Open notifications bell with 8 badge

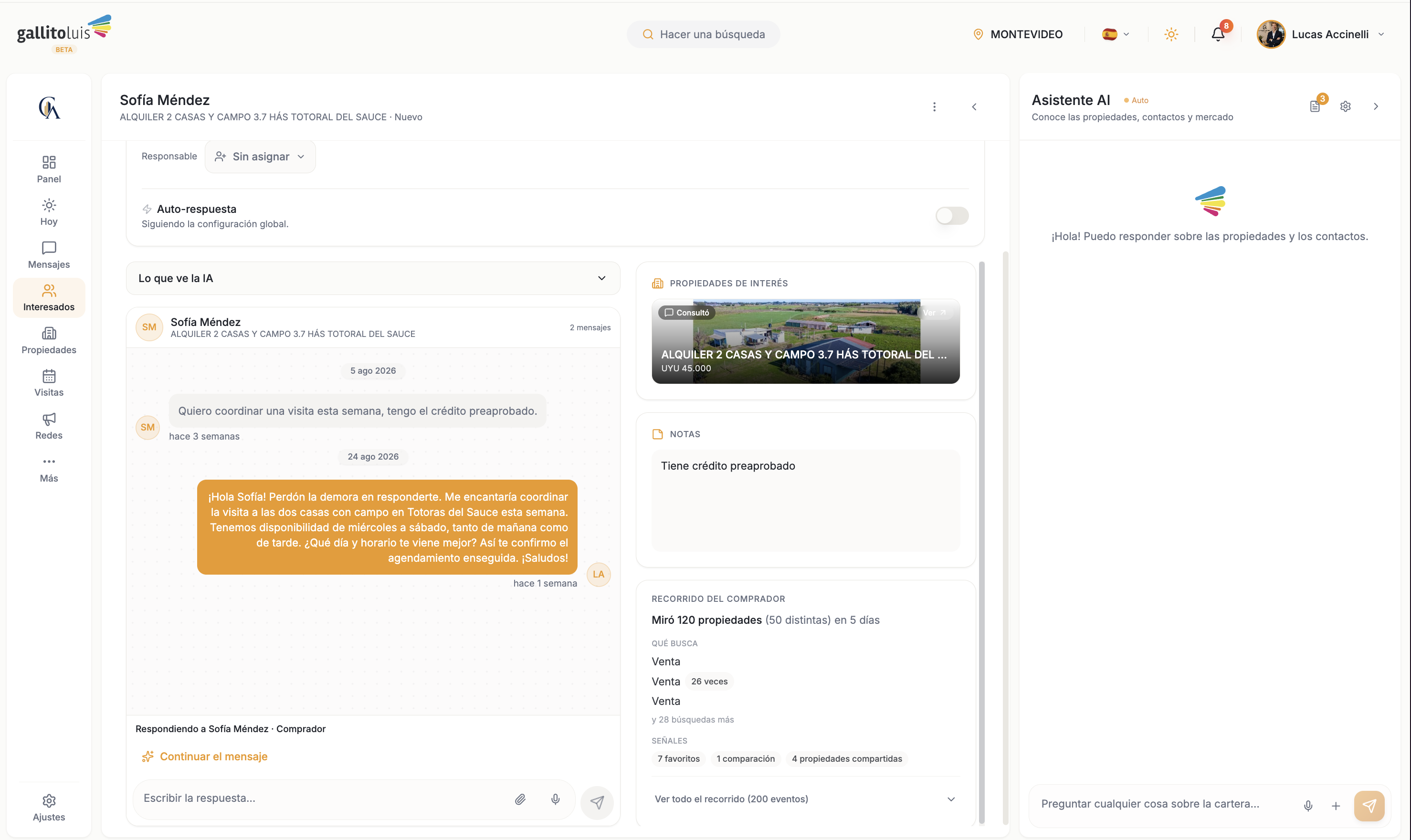coord(1218,34)
